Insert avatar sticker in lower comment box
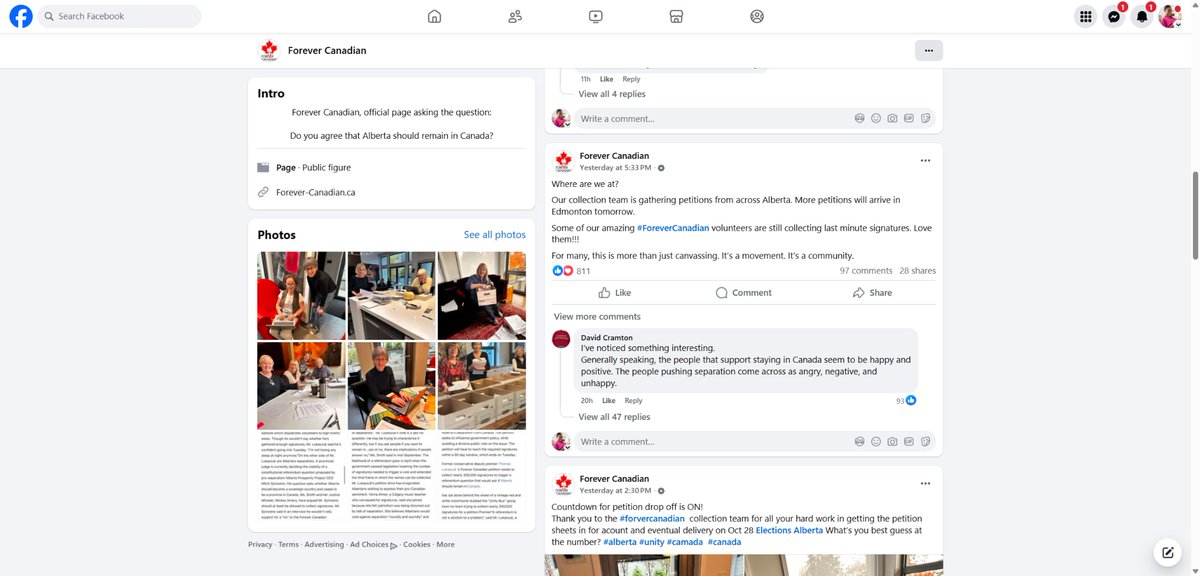The width and height of the screenshot is (1200, 576). [859, 442]
